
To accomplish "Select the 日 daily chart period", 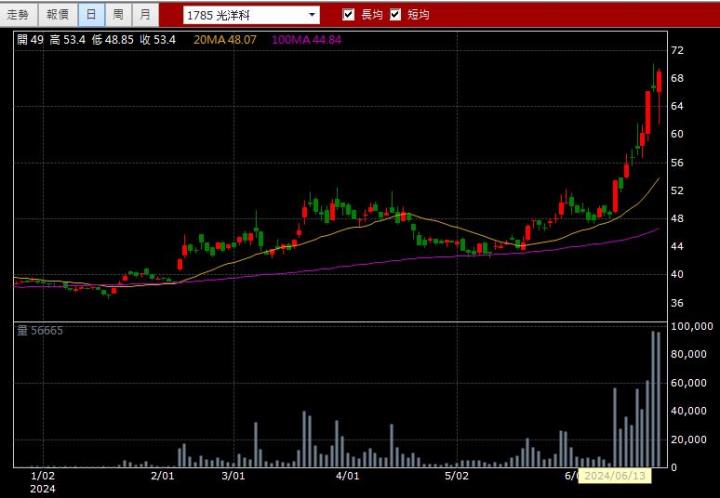I will 91,14.
